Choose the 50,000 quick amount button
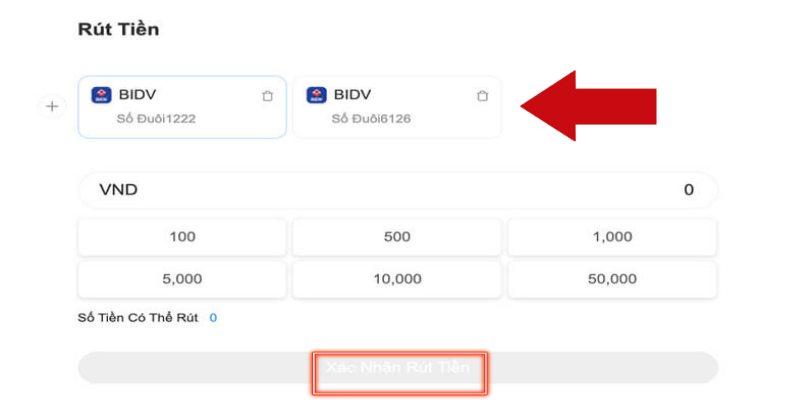 [x=612, y=279]
